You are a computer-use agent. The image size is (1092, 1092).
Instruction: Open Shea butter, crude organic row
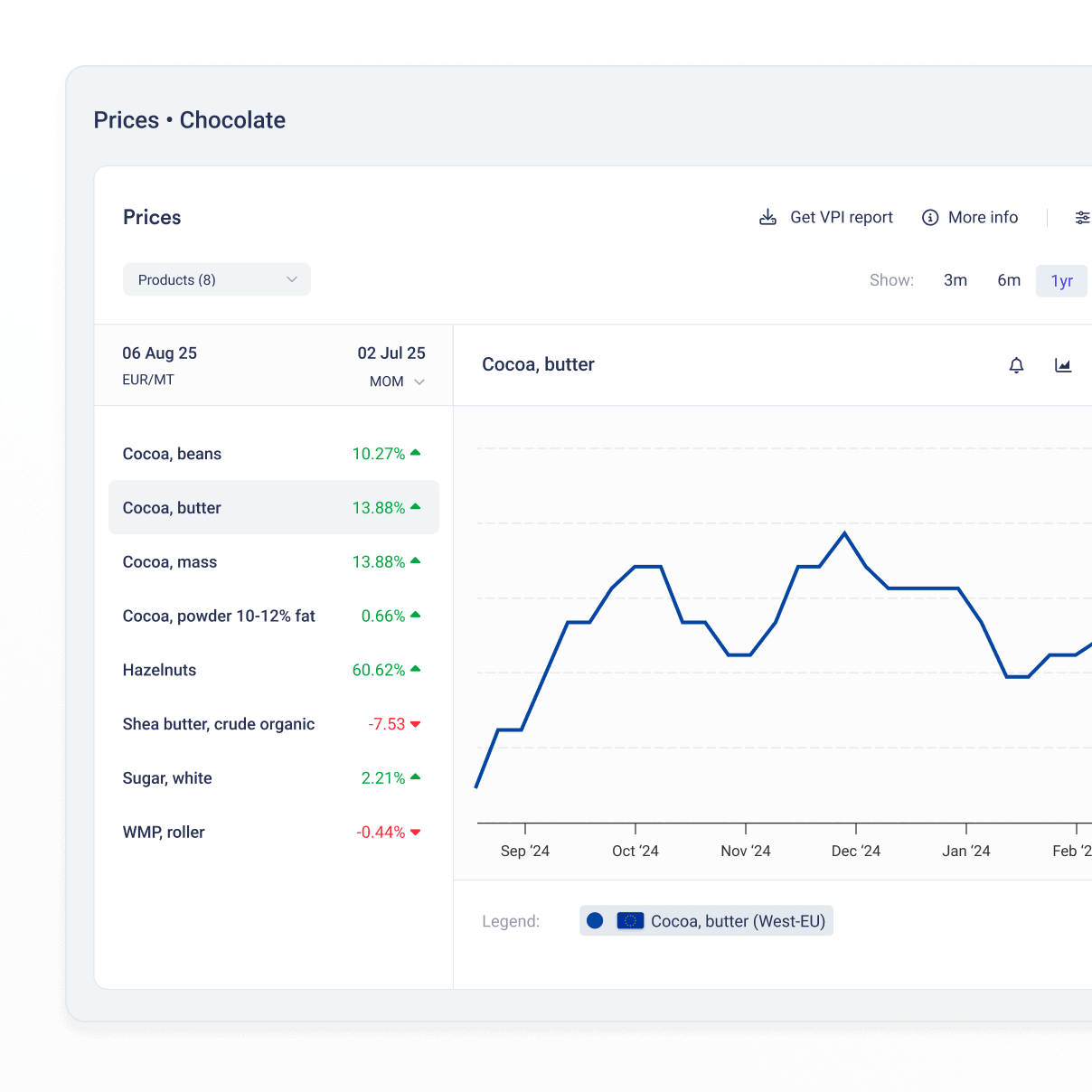click(273, 724)
